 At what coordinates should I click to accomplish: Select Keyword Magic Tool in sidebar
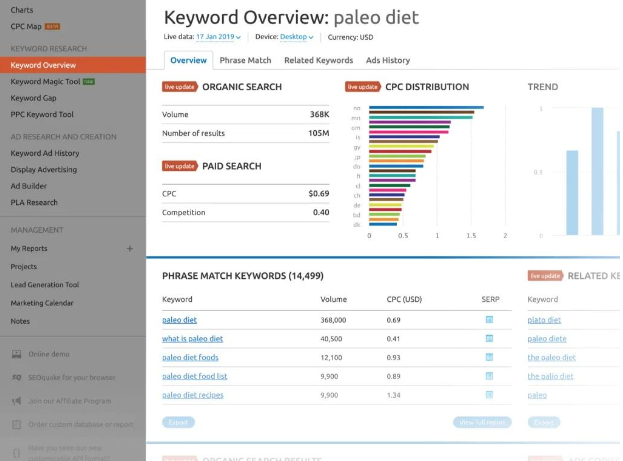click(x=47, y=82)
